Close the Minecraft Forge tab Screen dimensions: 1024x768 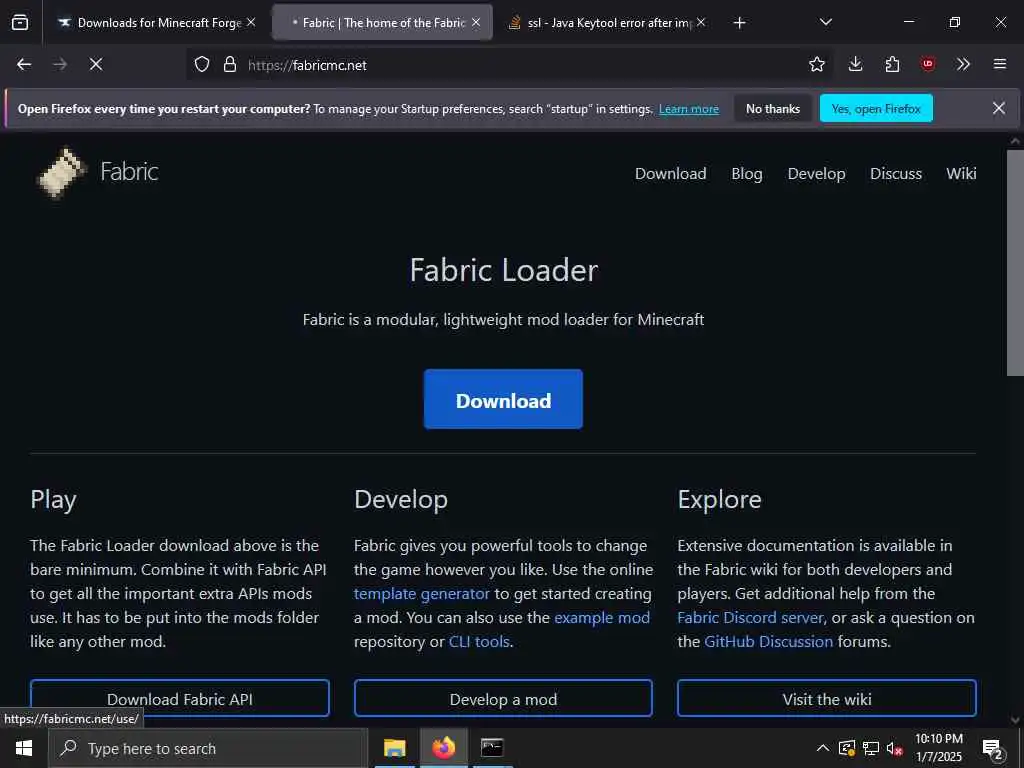click(x=251, y=22)
